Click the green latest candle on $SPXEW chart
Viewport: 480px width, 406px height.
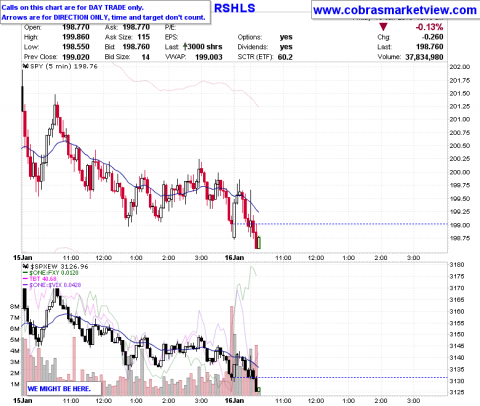(259, 390)
